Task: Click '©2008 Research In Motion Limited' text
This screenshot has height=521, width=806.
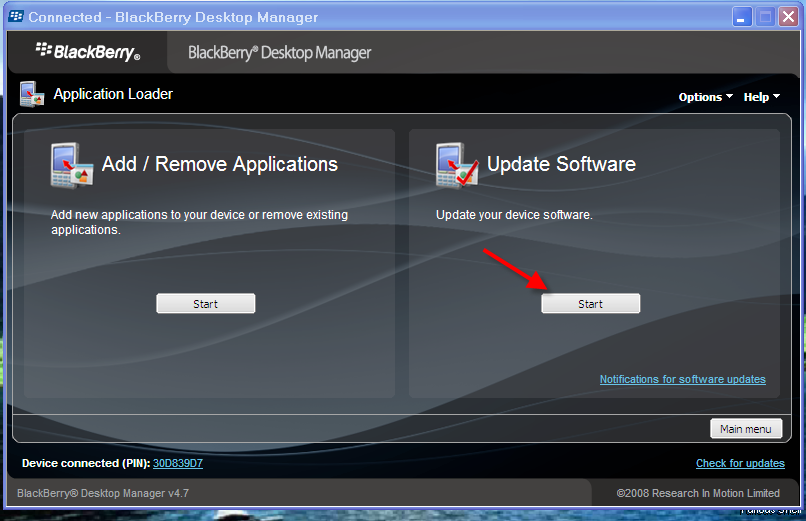Action: pyautogui.click(x=698, y=493)
